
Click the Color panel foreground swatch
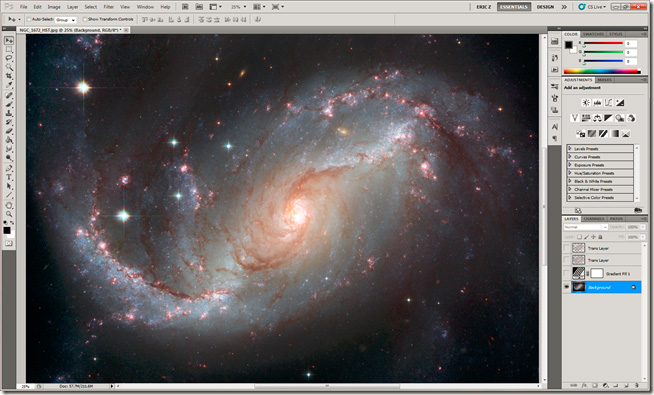pos(569,45)
